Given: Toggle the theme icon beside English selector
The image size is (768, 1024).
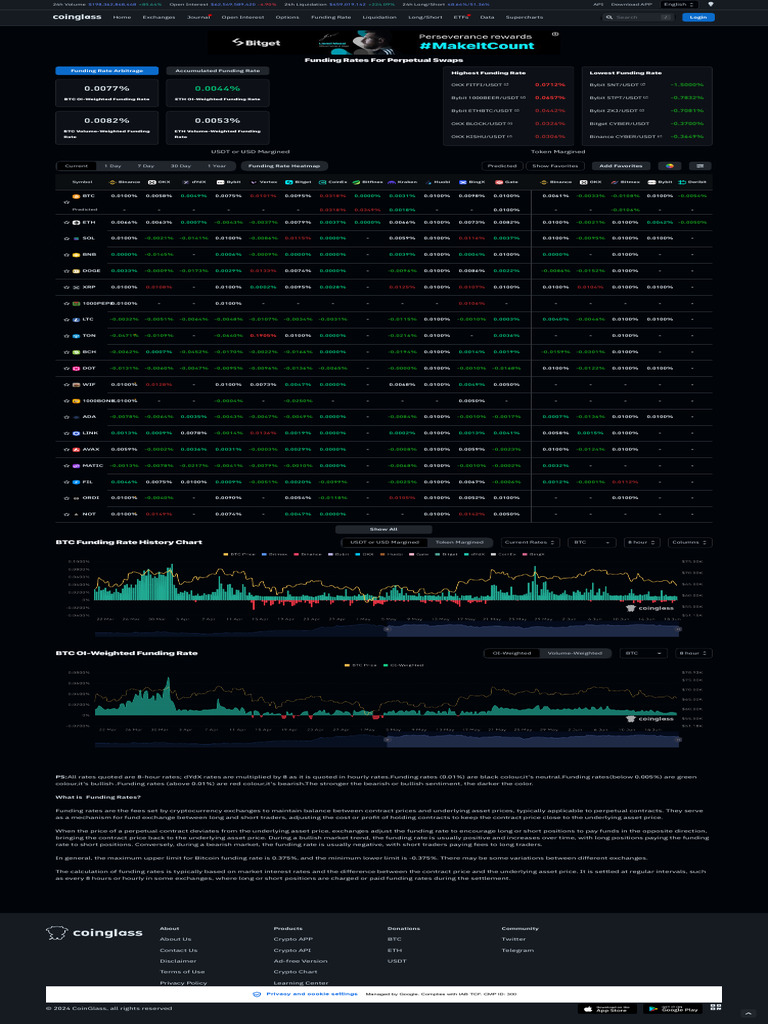Looking at the screenshot, I should coord(711,4).
